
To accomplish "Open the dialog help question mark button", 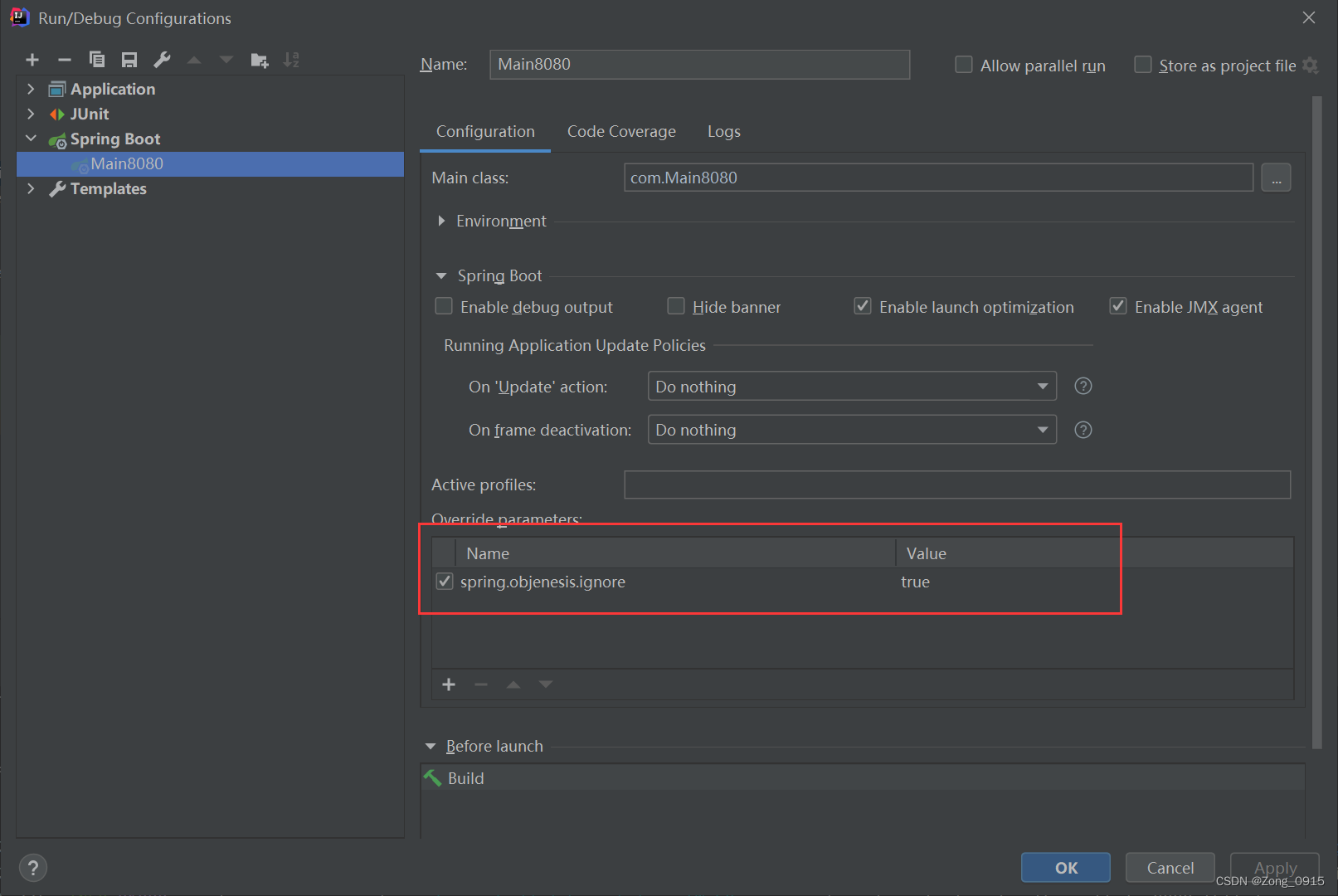I will click(x=33, y=868).
